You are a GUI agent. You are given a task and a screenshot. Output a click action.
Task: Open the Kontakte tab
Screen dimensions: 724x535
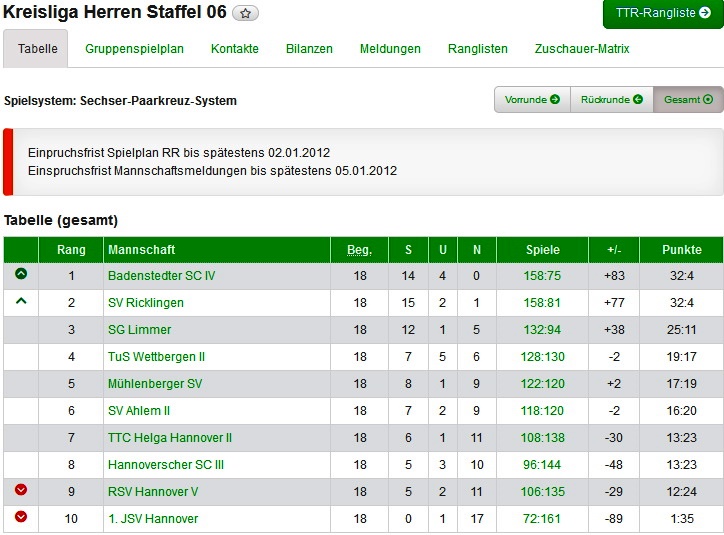click(235, 49)
